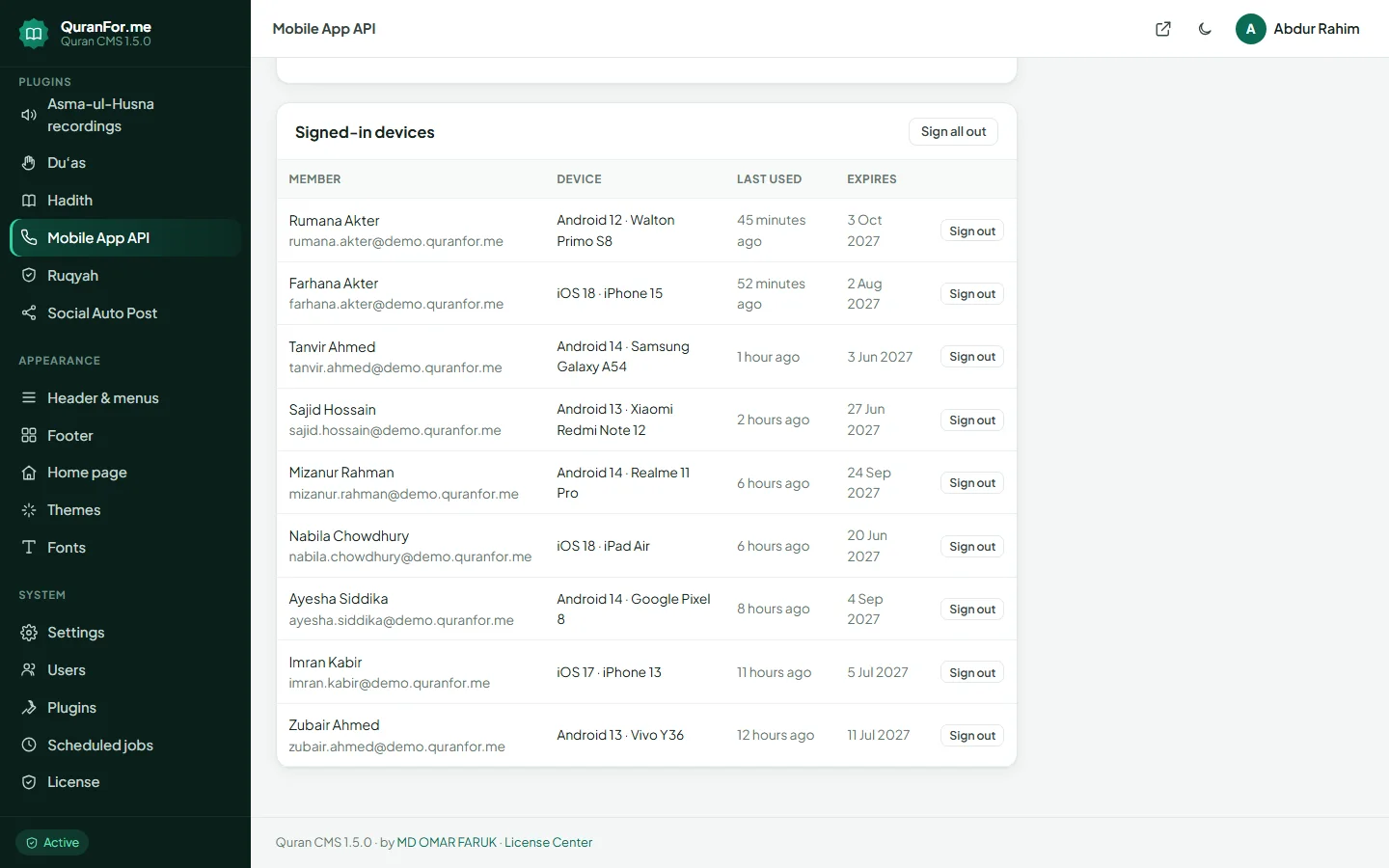
Task: Open the License Center footer link
Action: (x=548, y=843)
